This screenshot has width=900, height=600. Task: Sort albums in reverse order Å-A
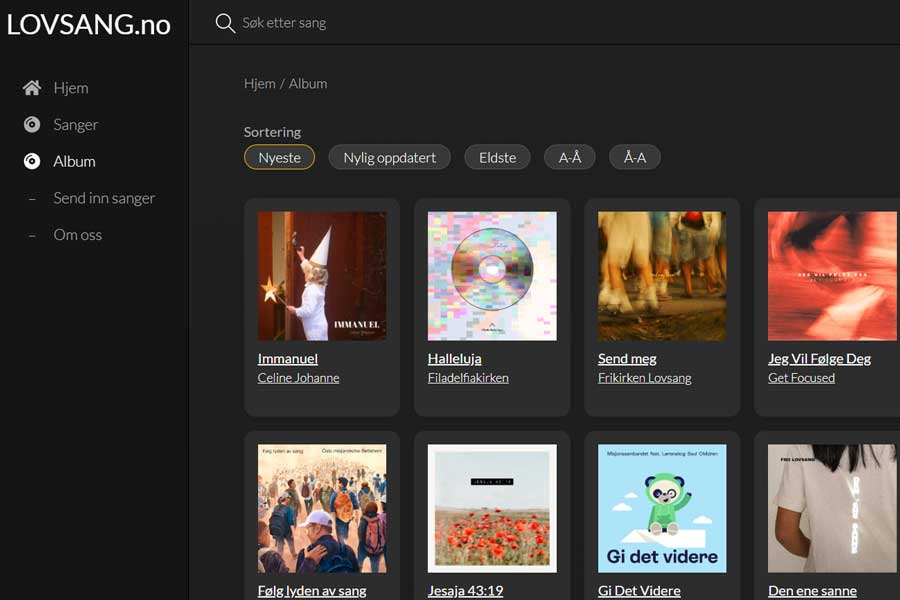pos(635,157)
